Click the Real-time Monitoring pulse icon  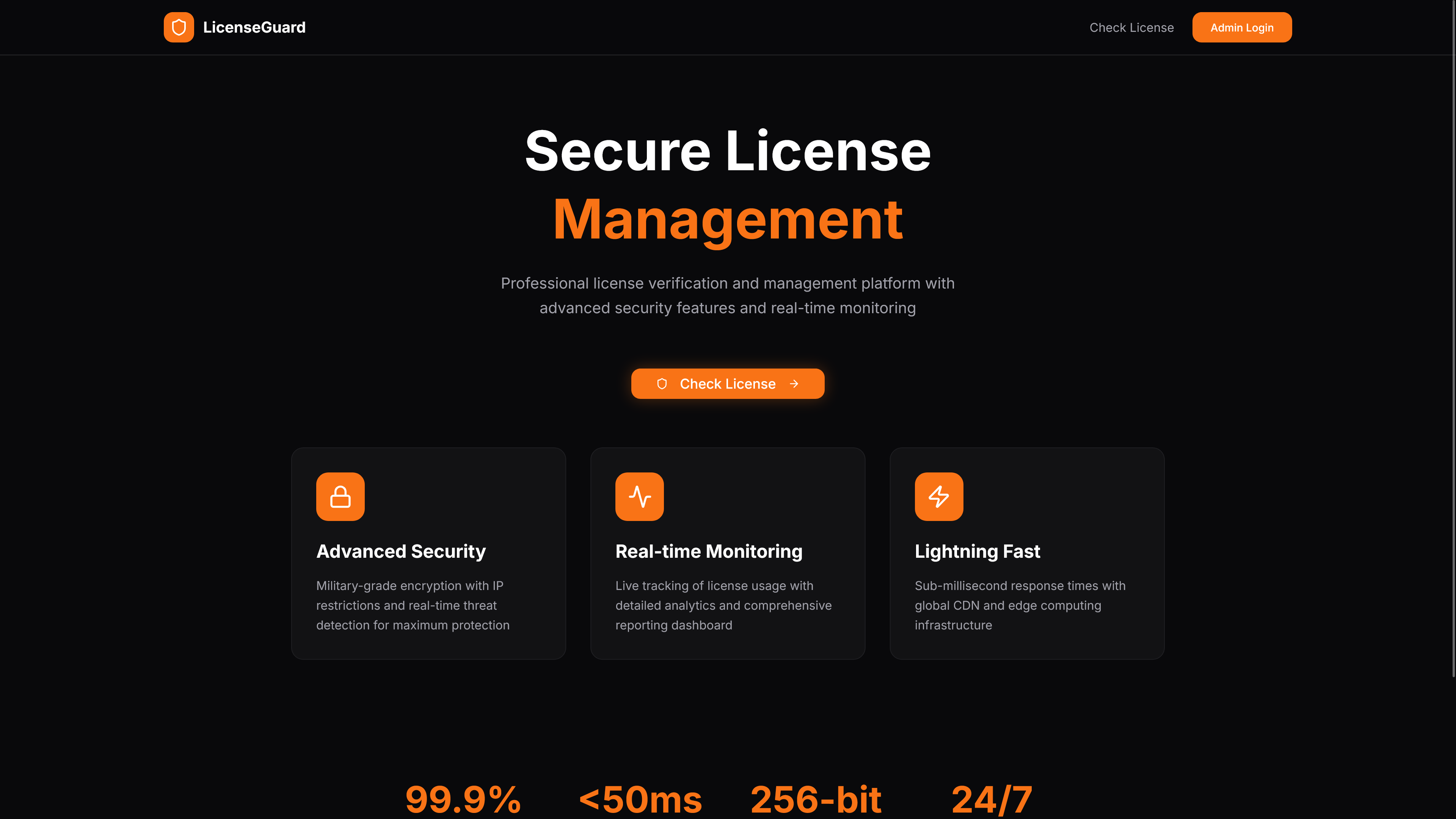click(x=639, y=496)
